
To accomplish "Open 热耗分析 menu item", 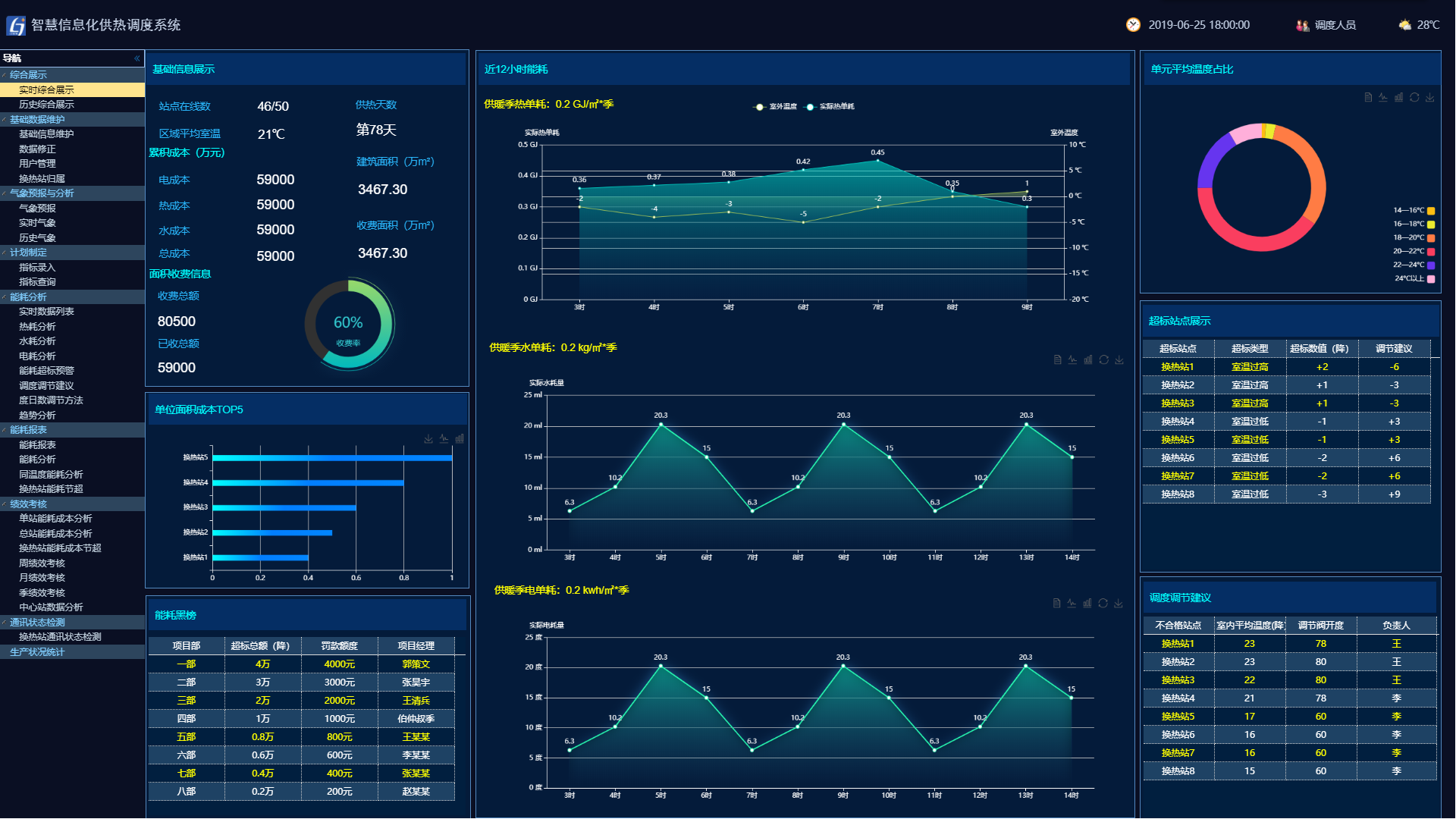I will (72, 327).
